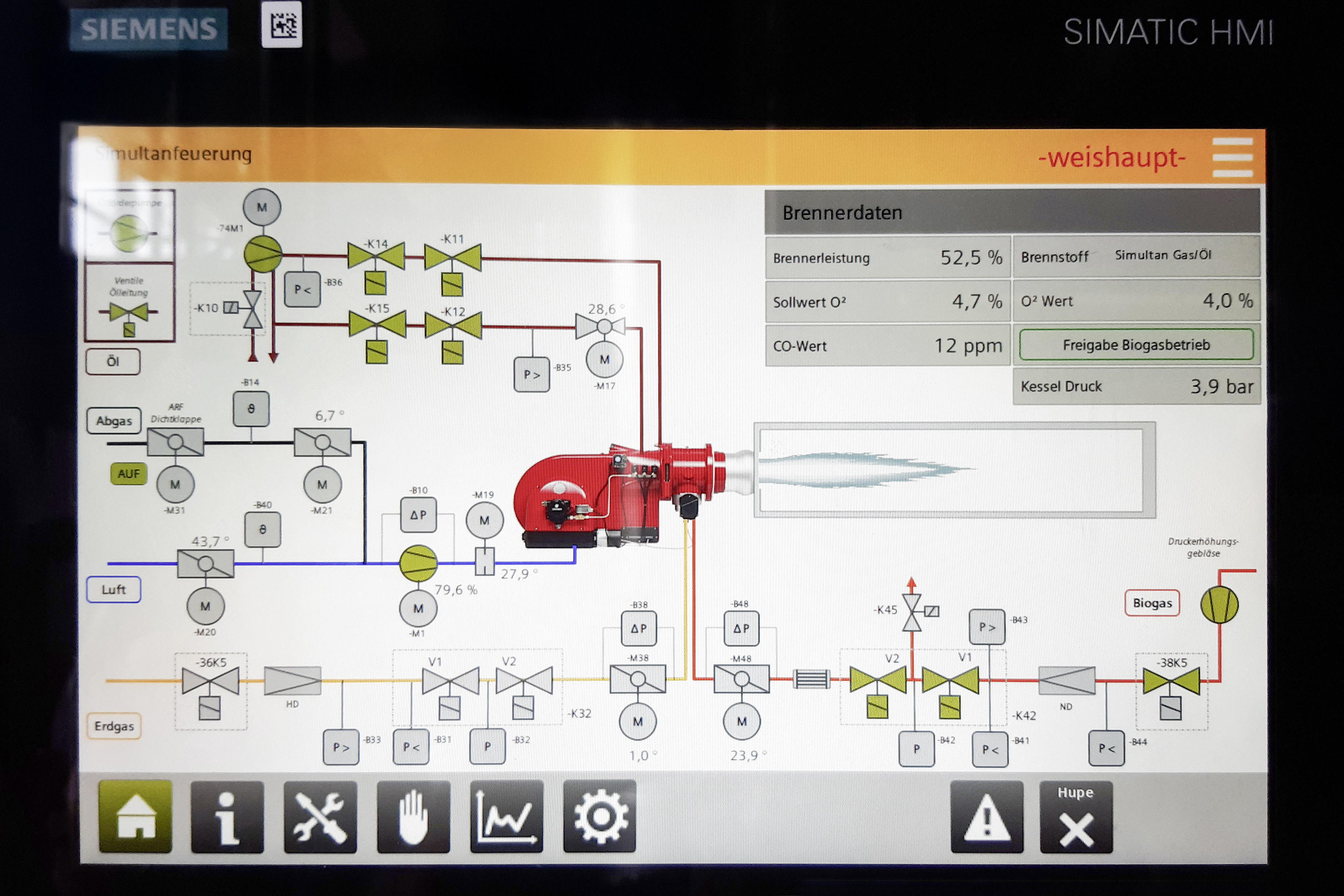
Task: Click the Erdgas label button
Action: point(114,726)
